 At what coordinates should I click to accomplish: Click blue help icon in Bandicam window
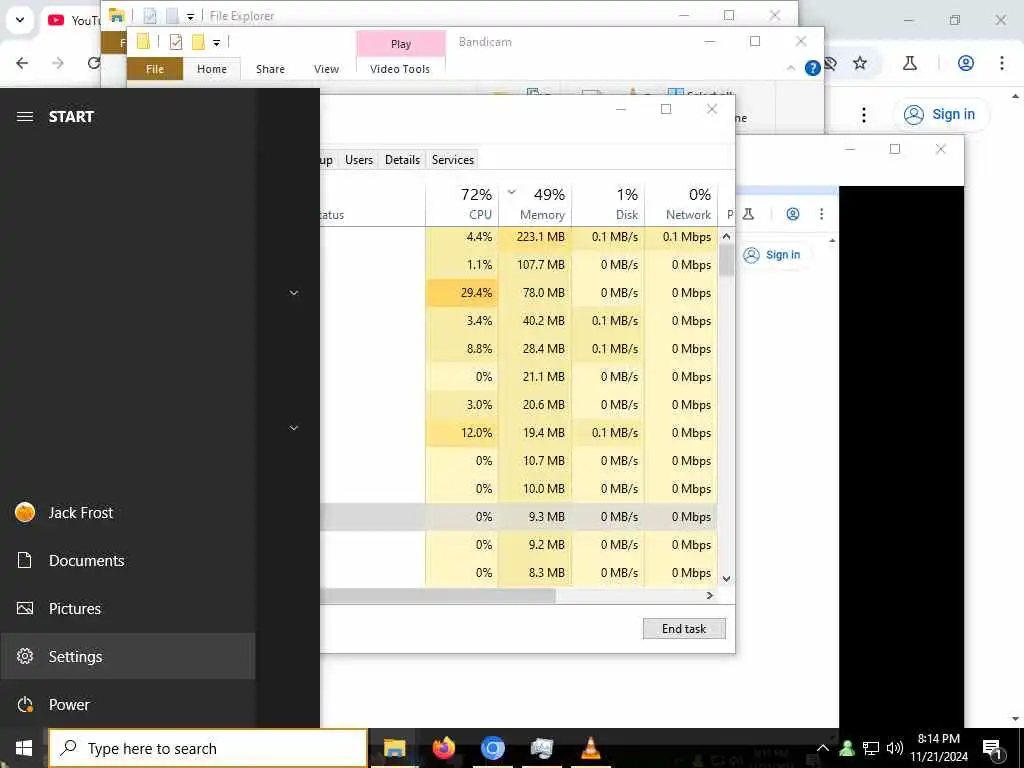pyautogui.click(x=812, y=68)
